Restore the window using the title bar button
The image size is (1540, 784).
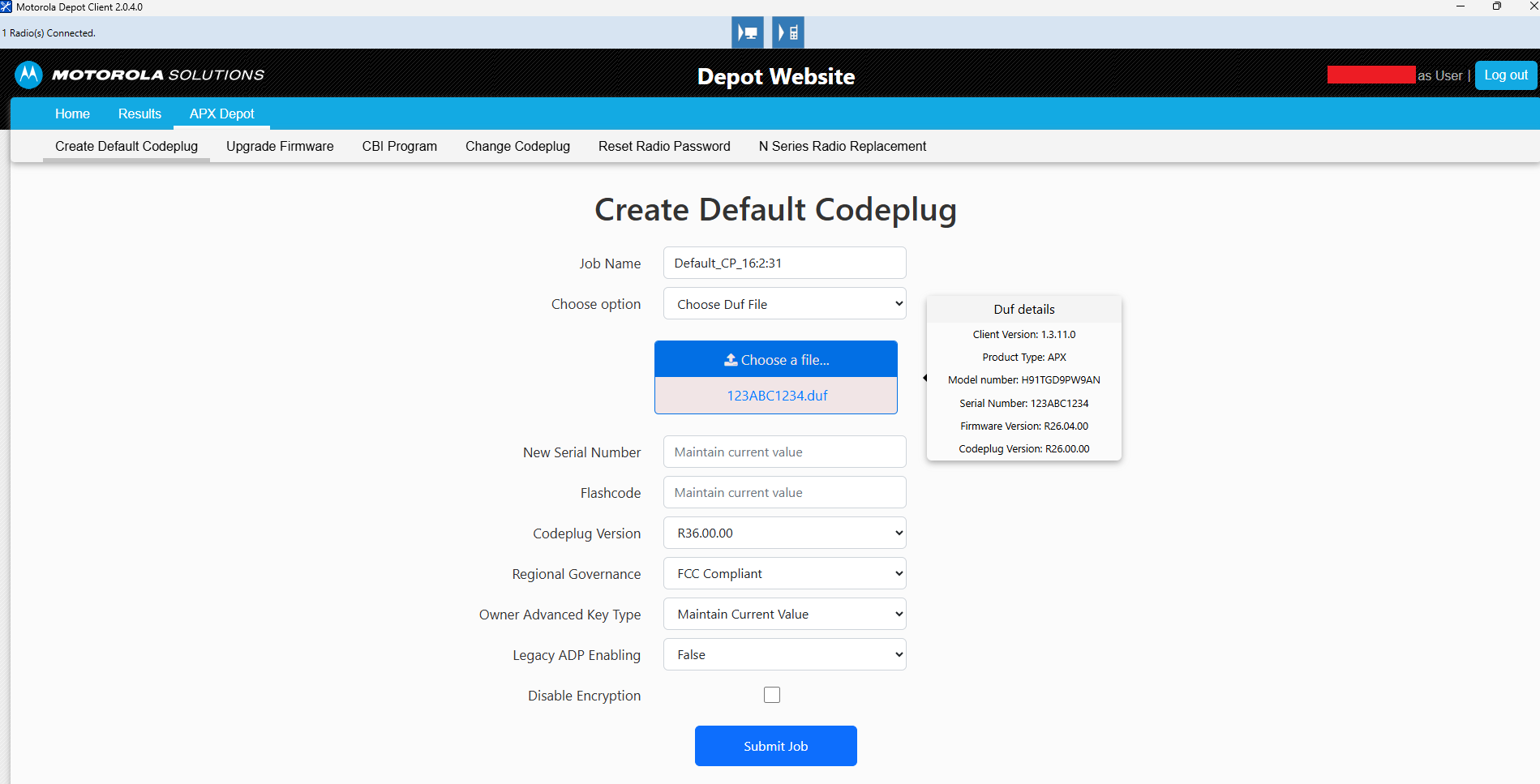[1496, 6]
